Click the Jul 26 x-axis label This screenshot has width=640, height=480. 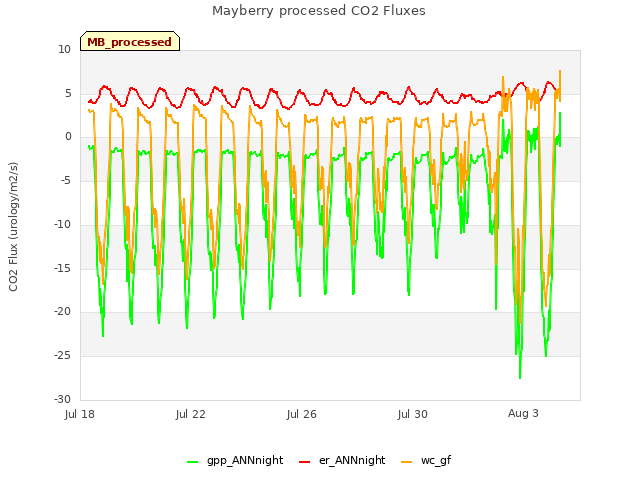tap(302, 414)
